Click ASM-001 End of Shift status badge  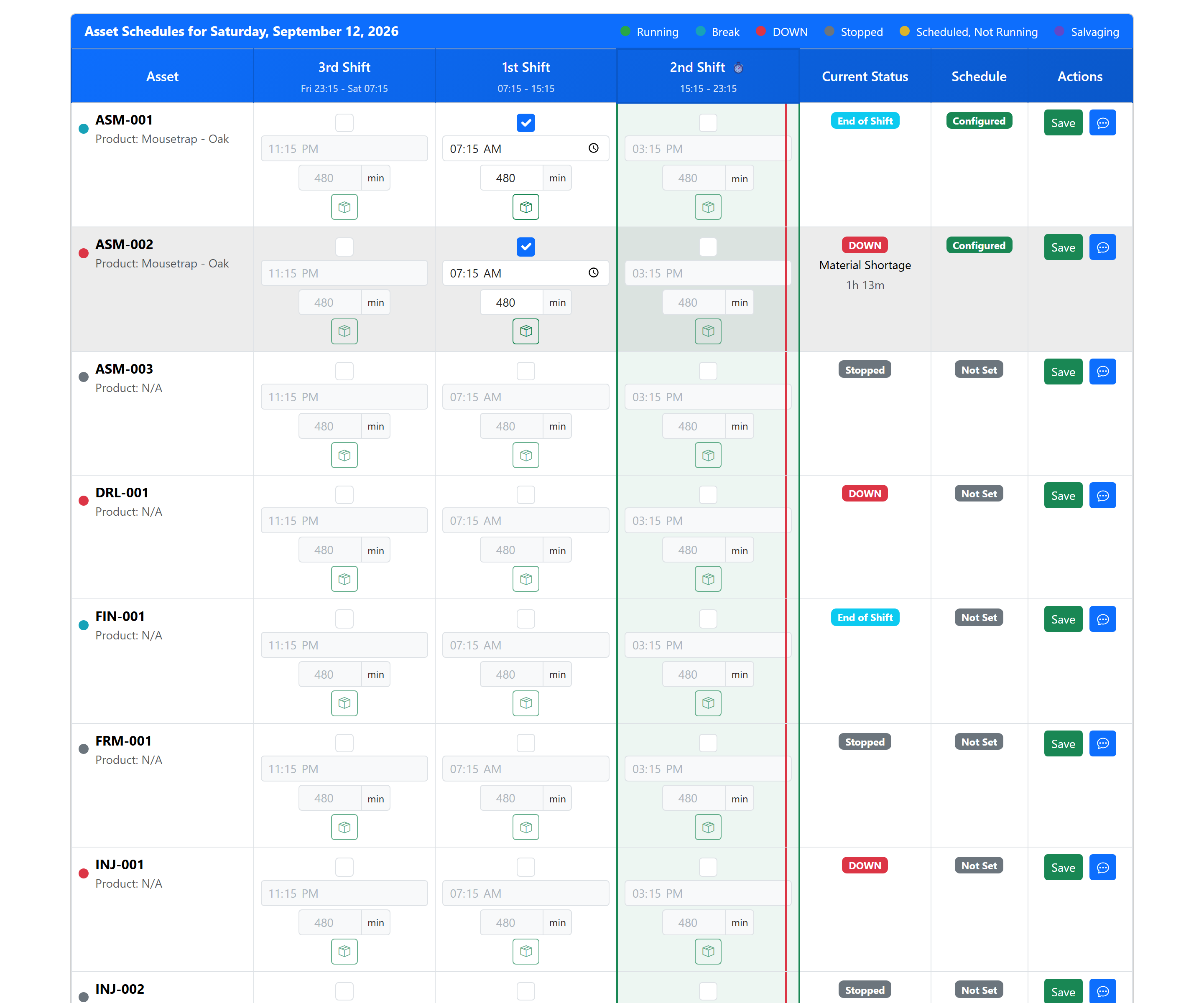(865, 121)
